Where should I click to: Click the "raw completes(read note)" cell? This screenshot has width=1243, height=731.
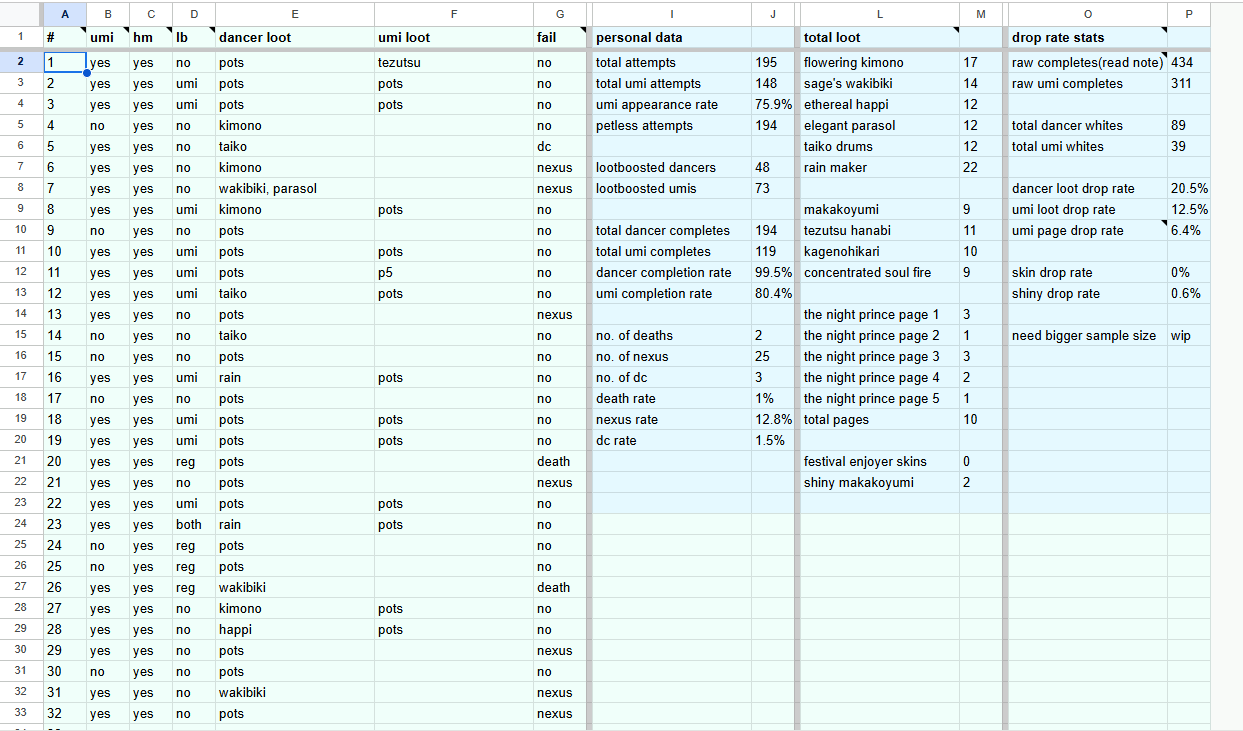(x=1087, y=63)
